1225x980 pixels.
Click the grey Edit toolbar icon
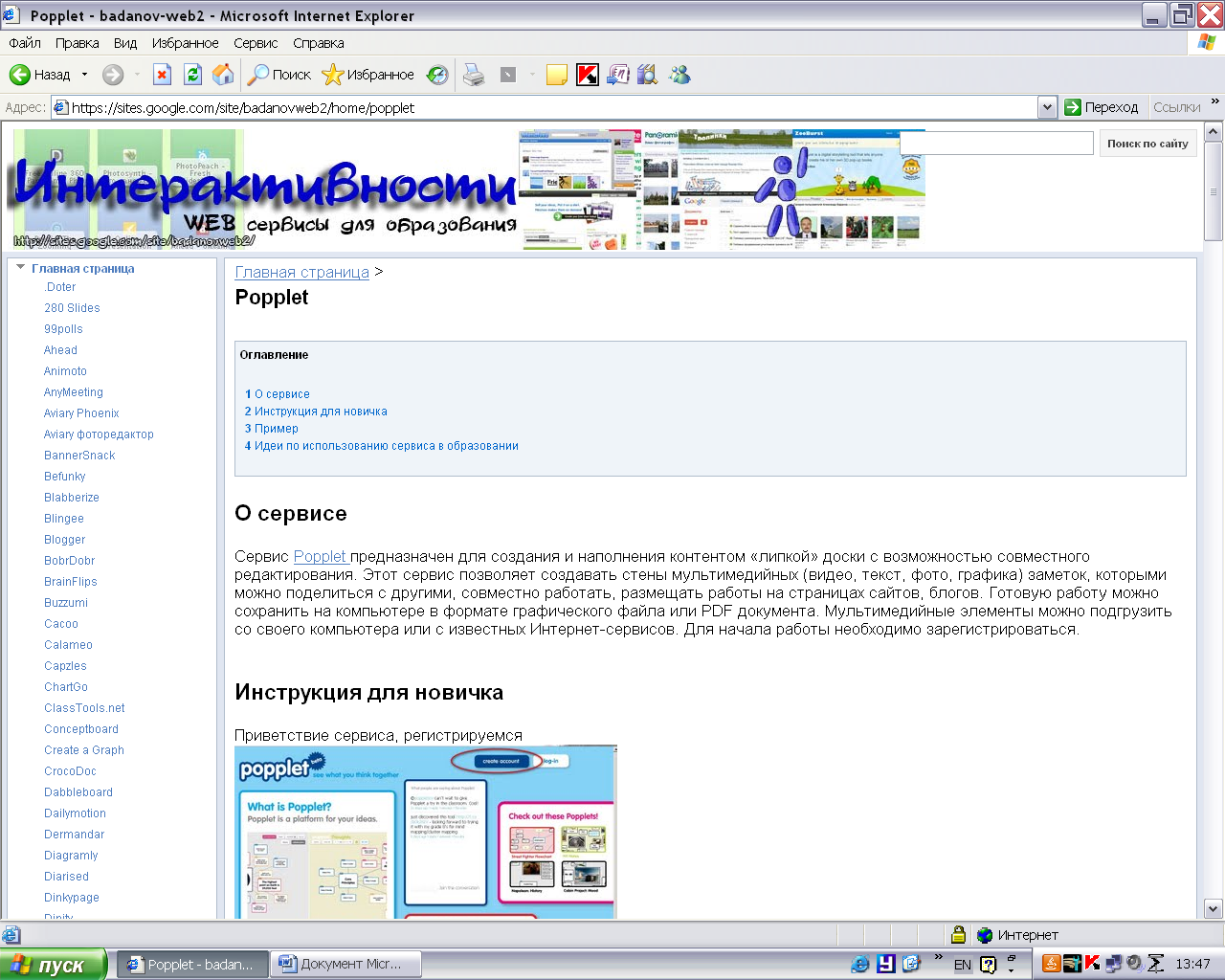[x=508, y=75]
